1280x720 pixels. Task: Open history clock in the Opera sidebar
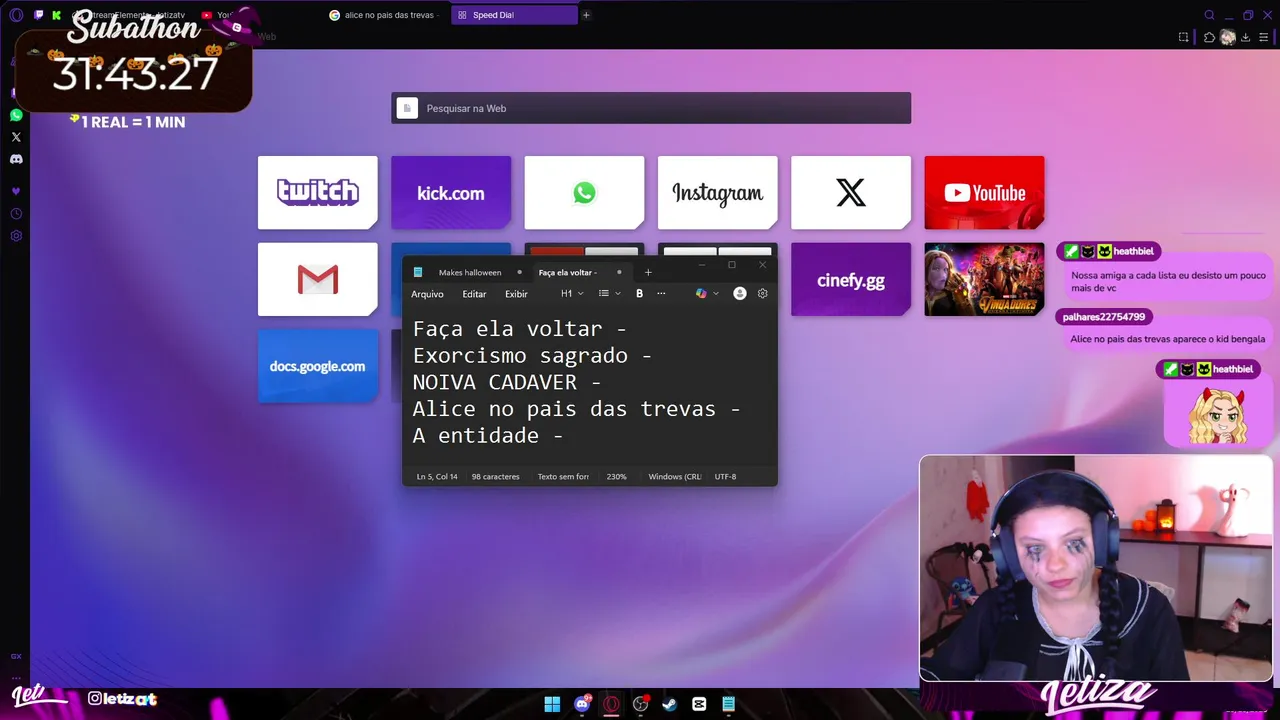pos(16,214)
